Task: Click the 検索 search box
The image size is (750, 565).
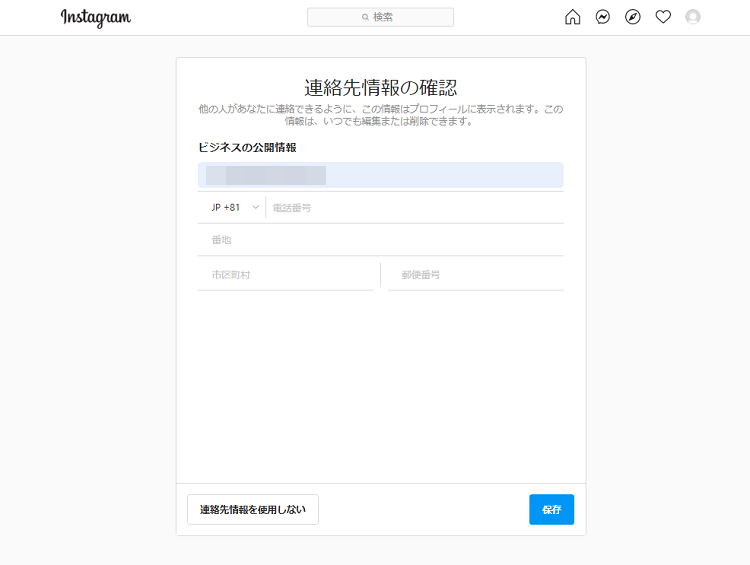Action: (380, 17)
